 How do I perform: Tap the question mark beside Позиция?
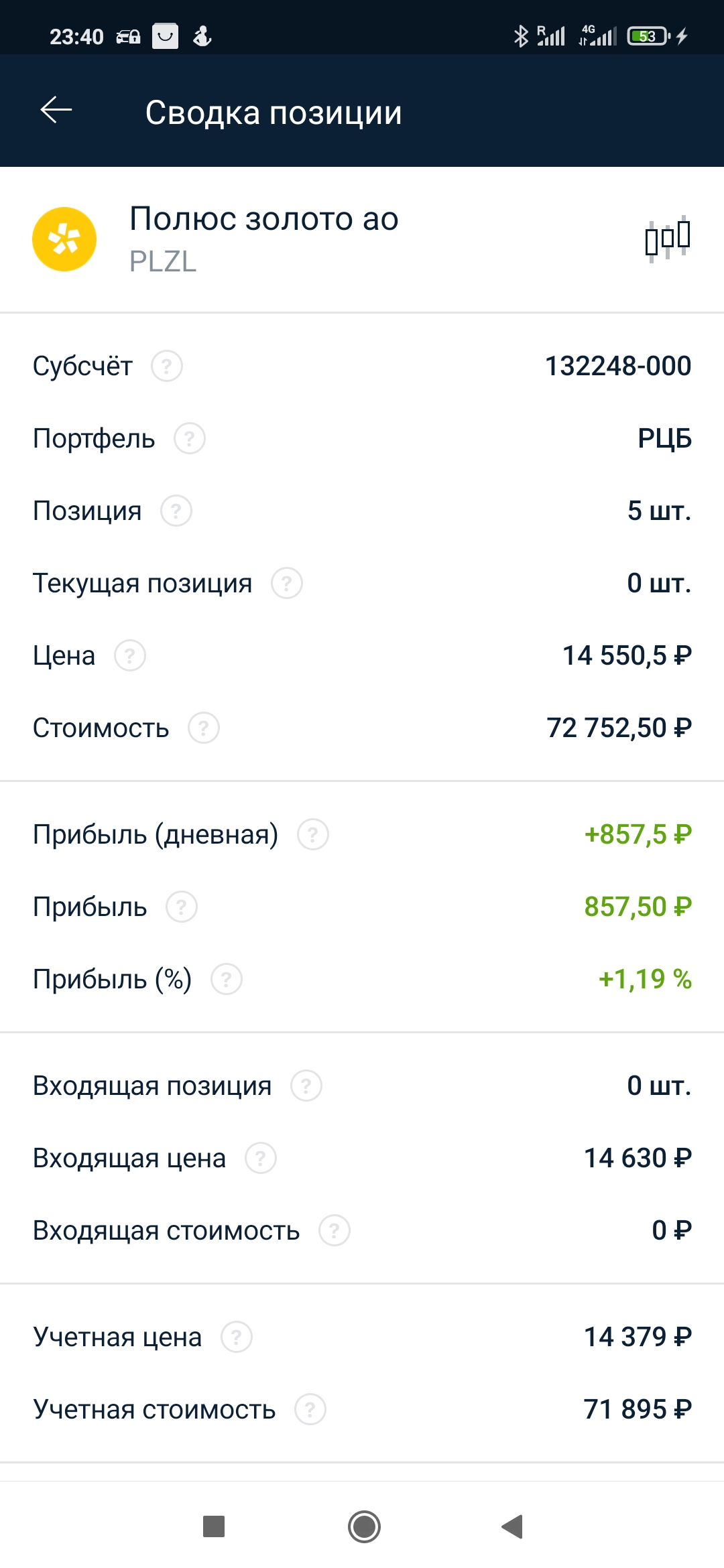tap(176, 511)
